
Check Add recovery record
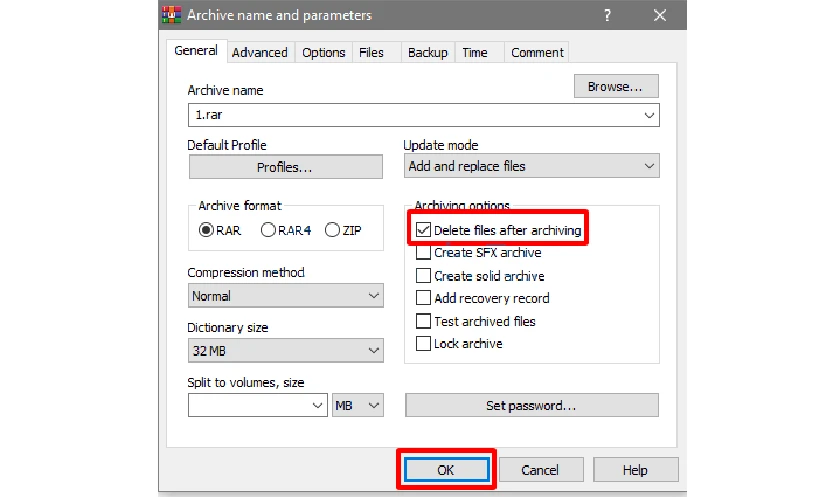coord(423,298)
